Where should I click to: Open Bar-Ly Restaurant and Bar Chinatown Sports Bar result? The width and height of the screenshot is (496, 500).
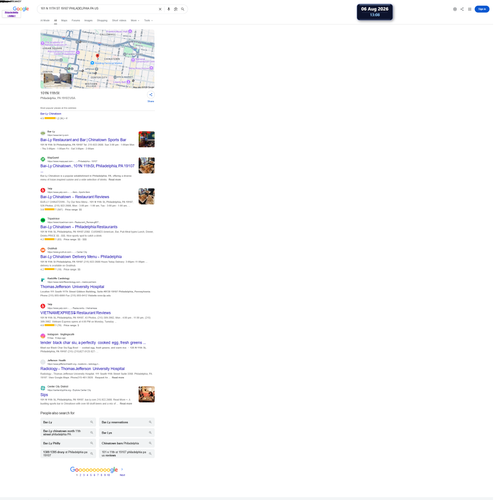point(83,140)
